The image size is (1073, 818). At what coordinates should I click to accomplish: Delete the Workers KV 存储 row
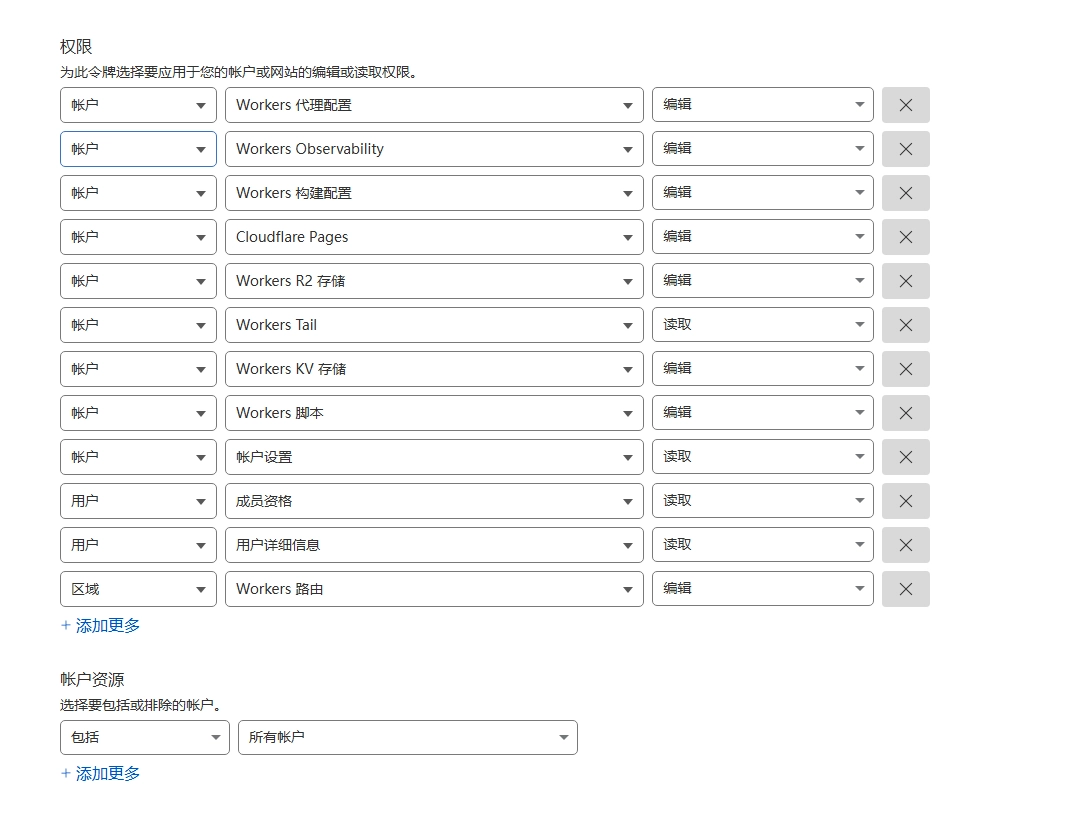[905, 369]
